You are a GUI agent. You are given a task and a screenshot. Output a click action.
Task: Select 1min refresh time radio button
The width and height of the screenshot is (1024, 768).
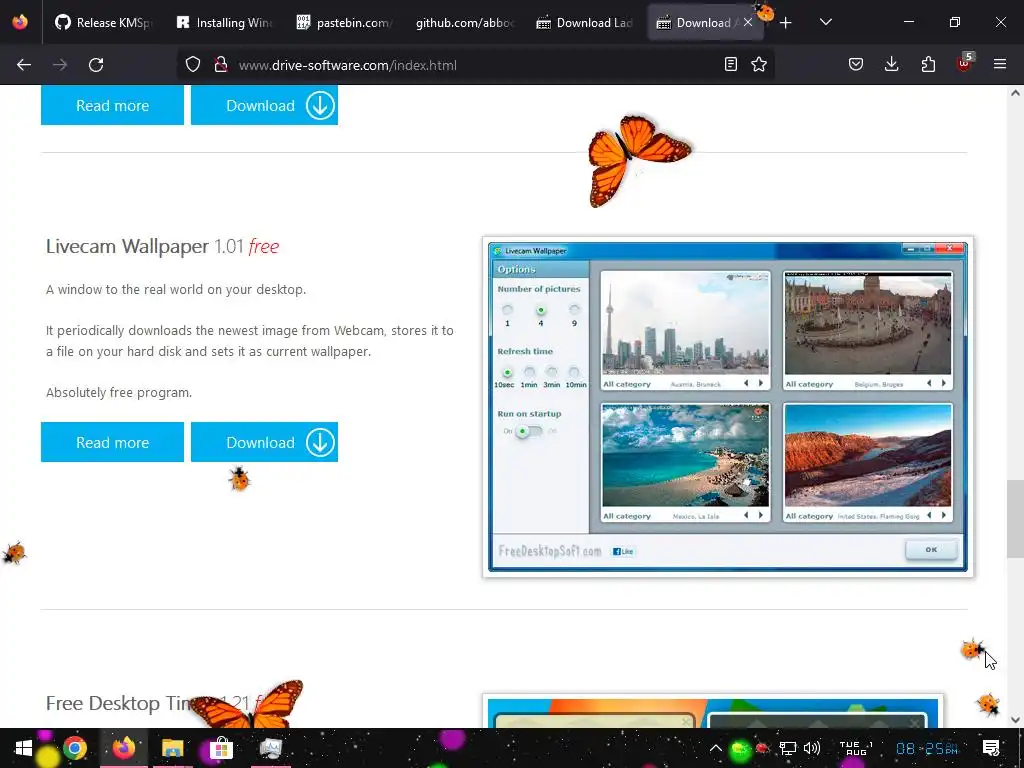529,372
